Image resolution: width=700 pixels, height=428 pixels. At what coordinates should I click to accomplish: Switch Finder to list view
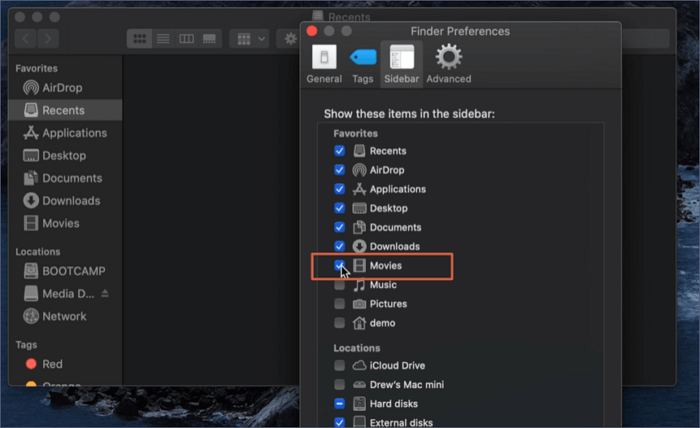pos(162,38)
